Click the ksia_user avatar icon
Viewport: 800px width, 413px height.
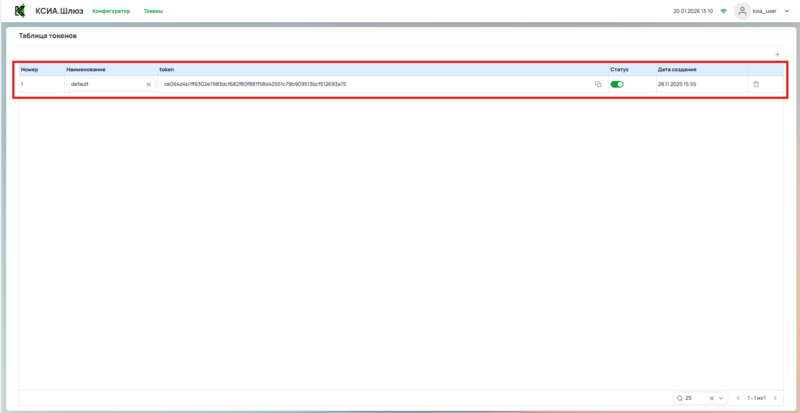coord(742,11)
